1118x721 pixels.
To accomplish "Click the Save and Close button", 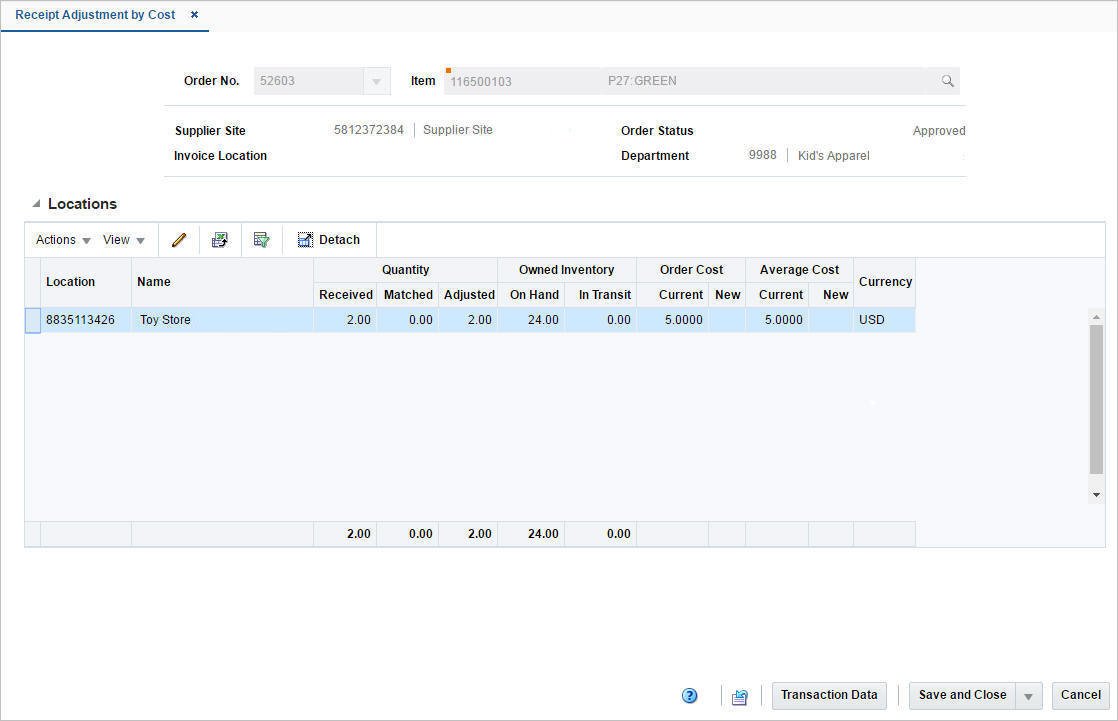I will [x=961, y=695].
